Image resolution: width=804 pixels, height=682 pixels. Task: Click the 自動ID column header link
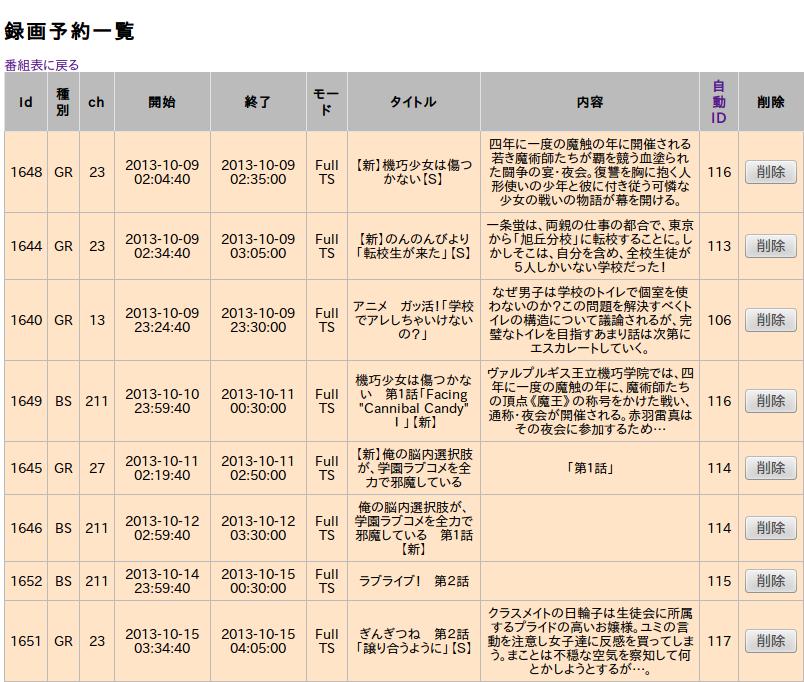tap(719, 102)
